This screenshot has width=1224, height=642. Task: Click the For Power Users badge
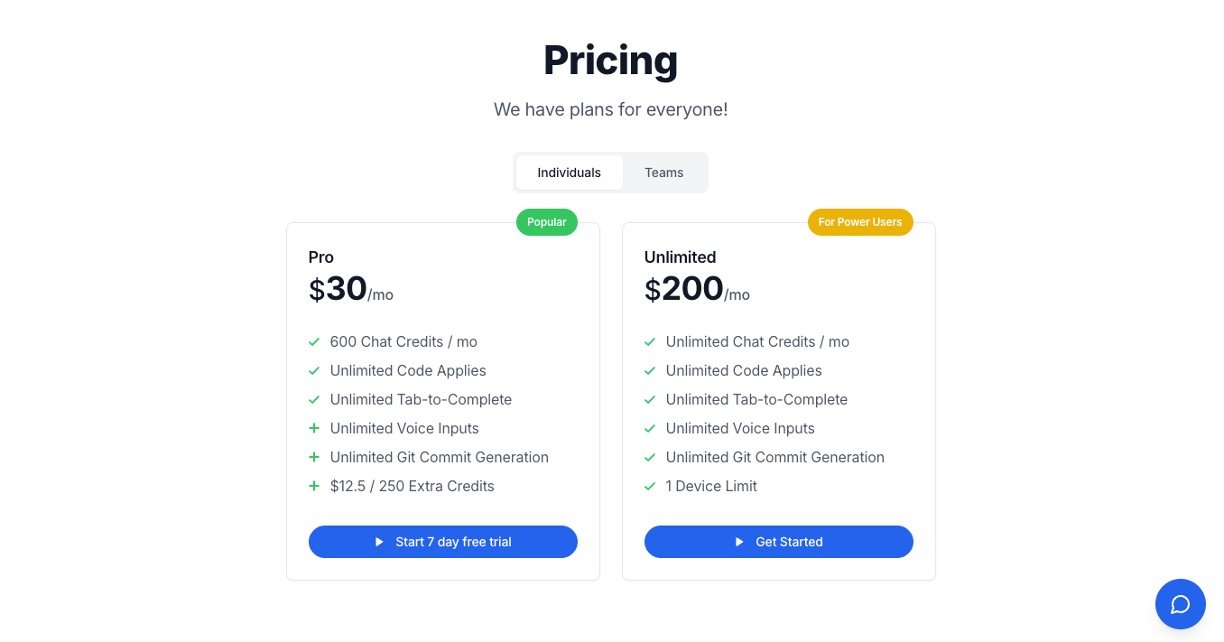(x=860, y=222)
